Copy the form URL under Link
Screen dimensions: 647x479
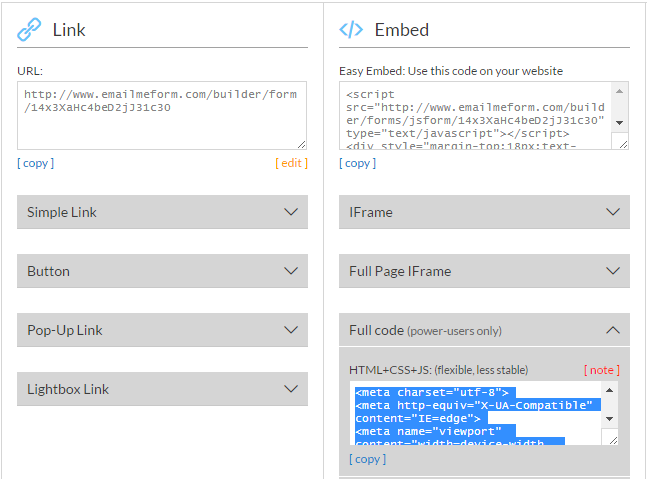click(35, 163)
